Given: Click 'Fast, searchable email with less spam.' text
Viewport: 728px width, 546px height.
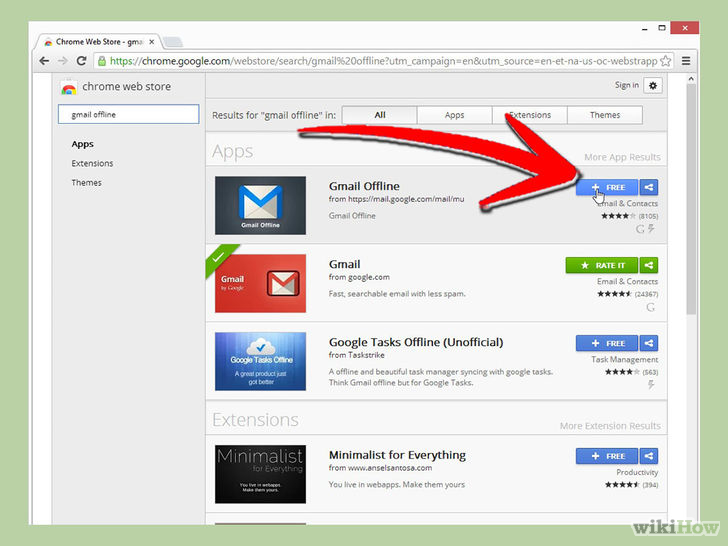Looking at the screenshot, I should pyautogui.click(x=397, y=294).
